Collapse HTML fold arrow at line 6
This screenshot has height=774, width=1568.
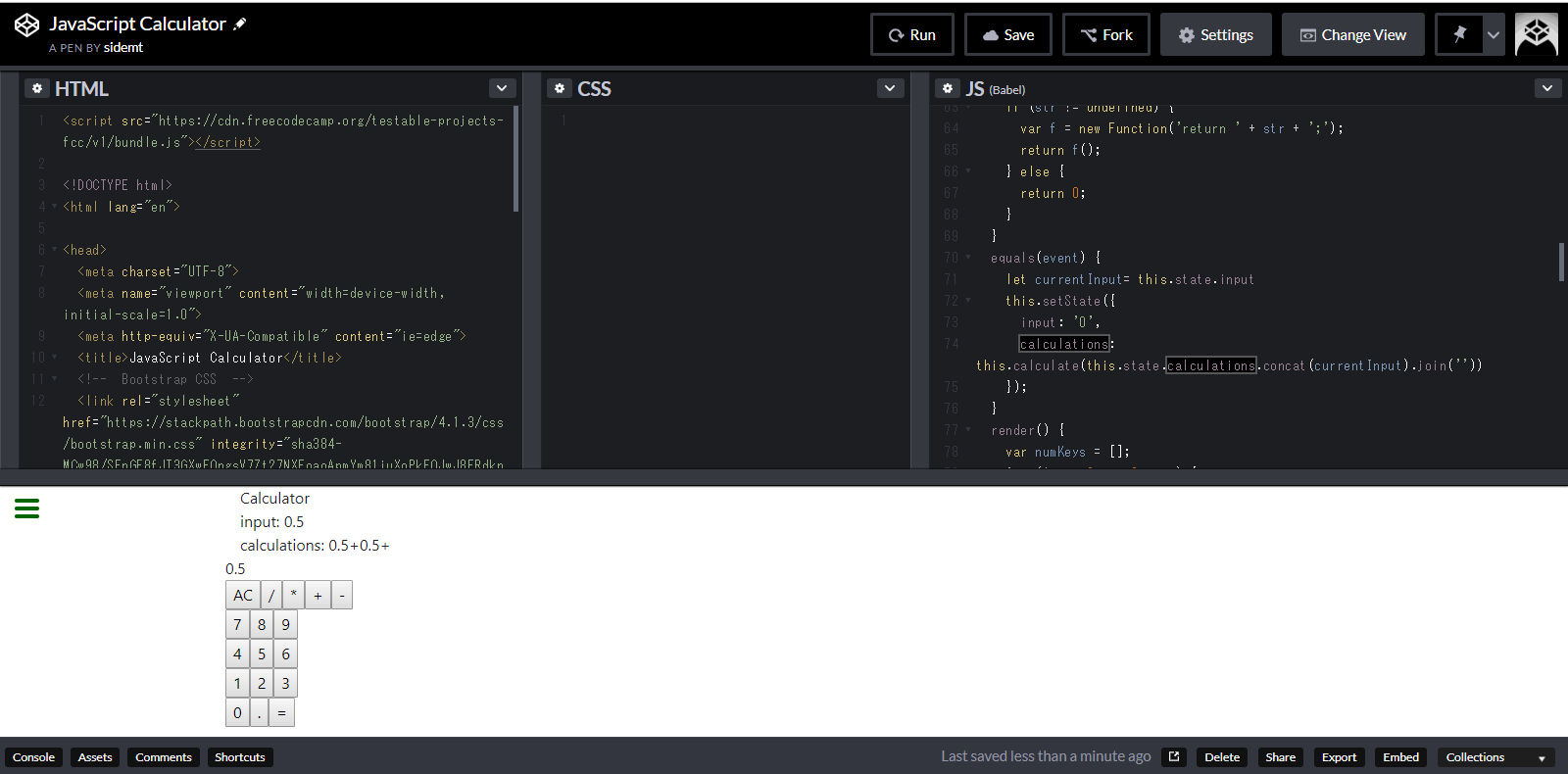click(54, 250)
